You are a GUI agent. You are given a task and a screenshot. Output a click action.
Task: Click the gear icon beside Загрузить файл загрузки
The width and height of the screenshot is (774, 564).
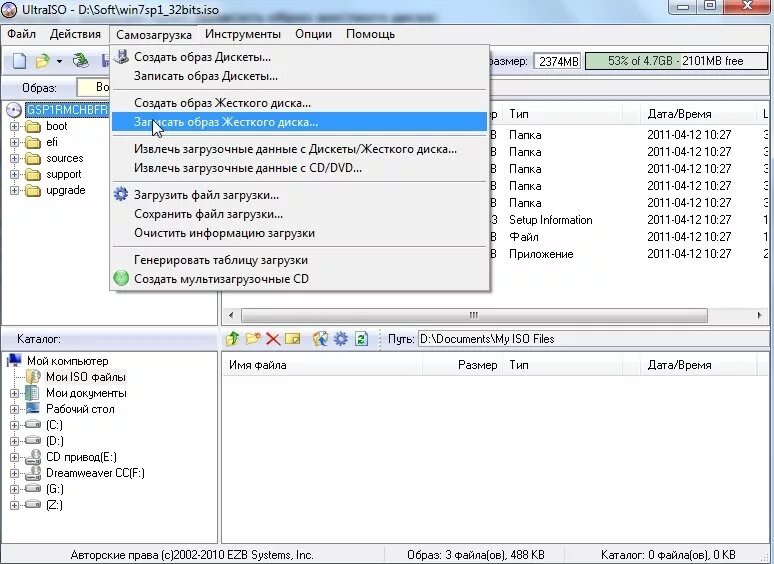coord(121,194)
